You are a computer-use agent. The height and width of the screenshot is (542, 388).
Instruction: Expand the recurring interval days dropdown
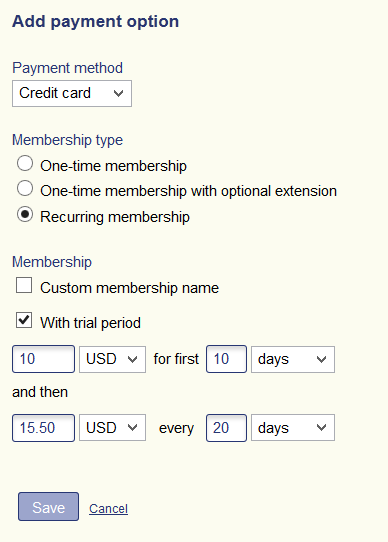(x=293, y=428)
